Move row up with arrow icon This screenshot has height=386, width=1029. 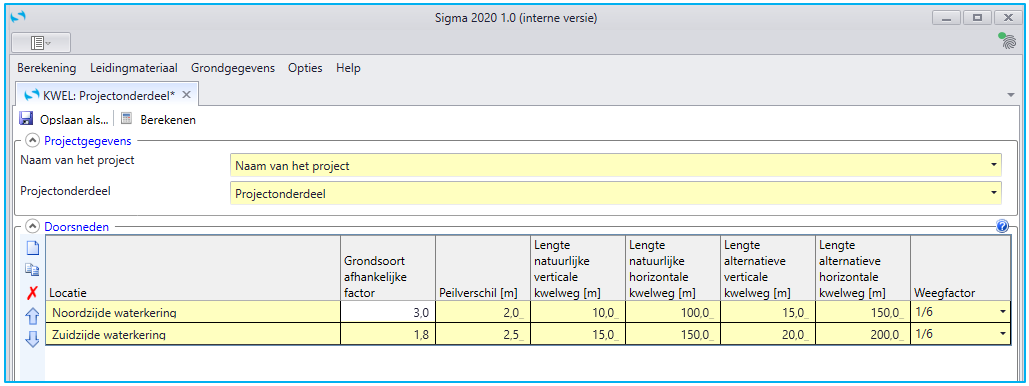point(33,317)
